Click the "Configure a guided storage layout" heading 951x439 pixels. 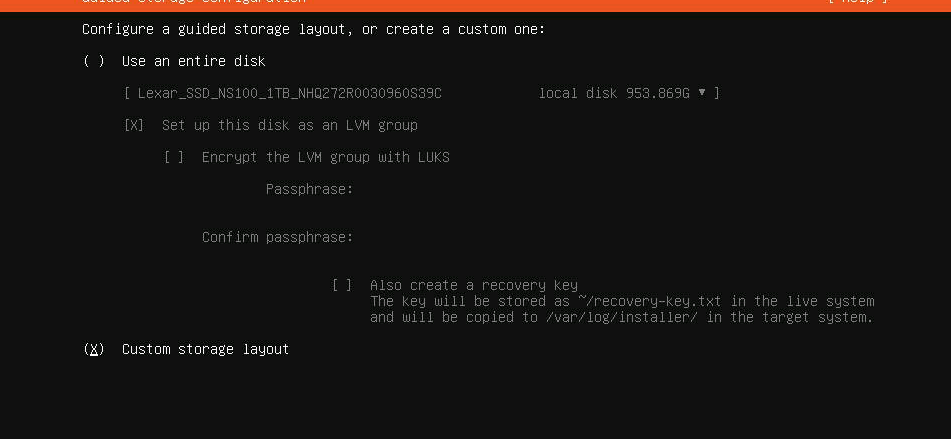click(x=314, y=29)
